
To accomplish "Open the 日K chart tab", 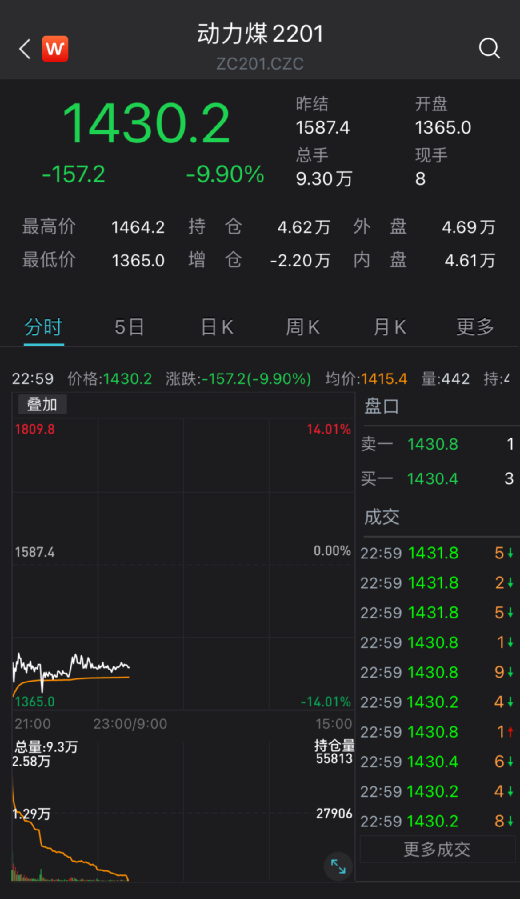I will click(x=217, y=327).
